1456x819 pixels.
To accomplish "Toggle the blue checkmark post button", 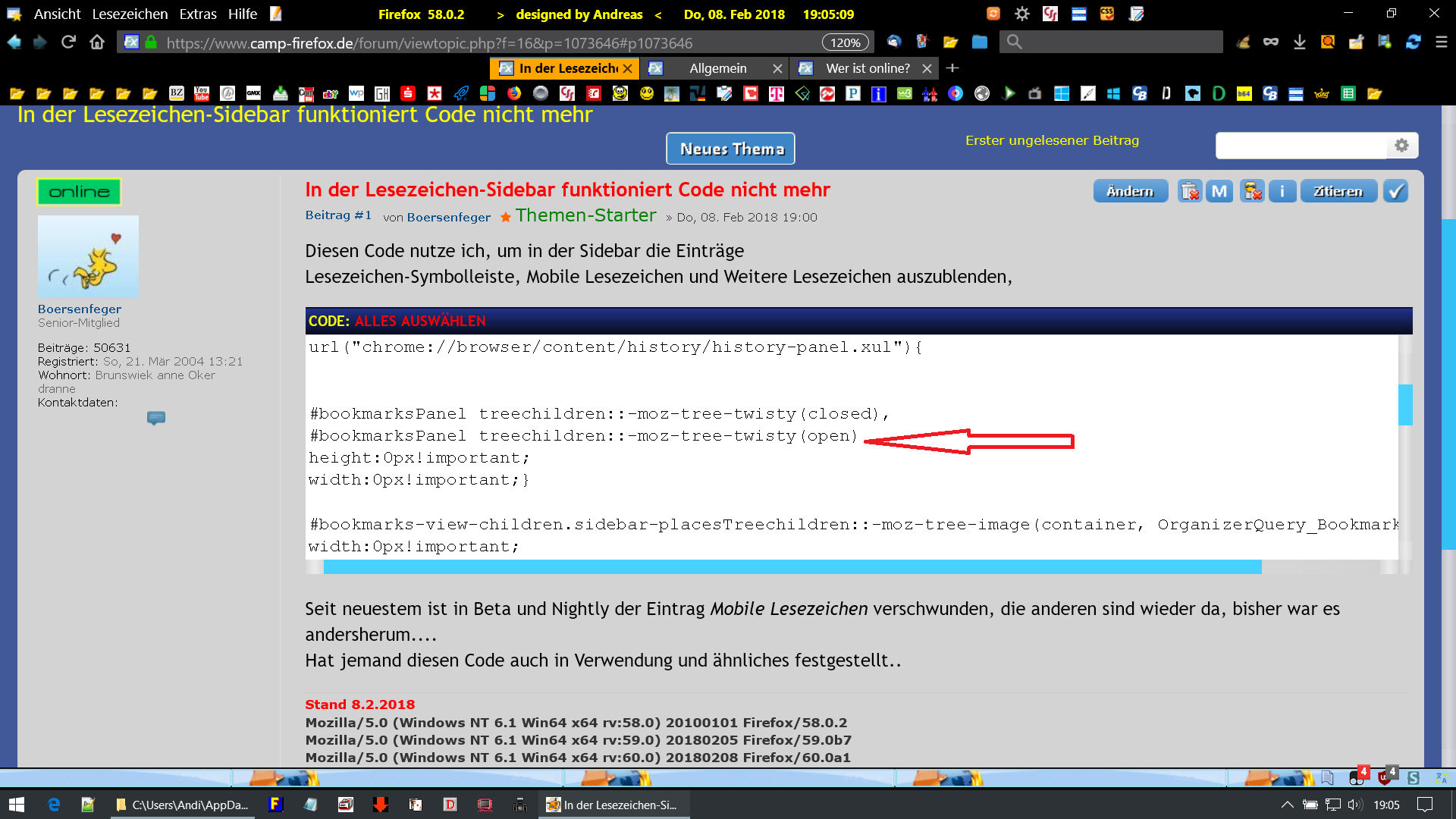I will point(1395,191).
